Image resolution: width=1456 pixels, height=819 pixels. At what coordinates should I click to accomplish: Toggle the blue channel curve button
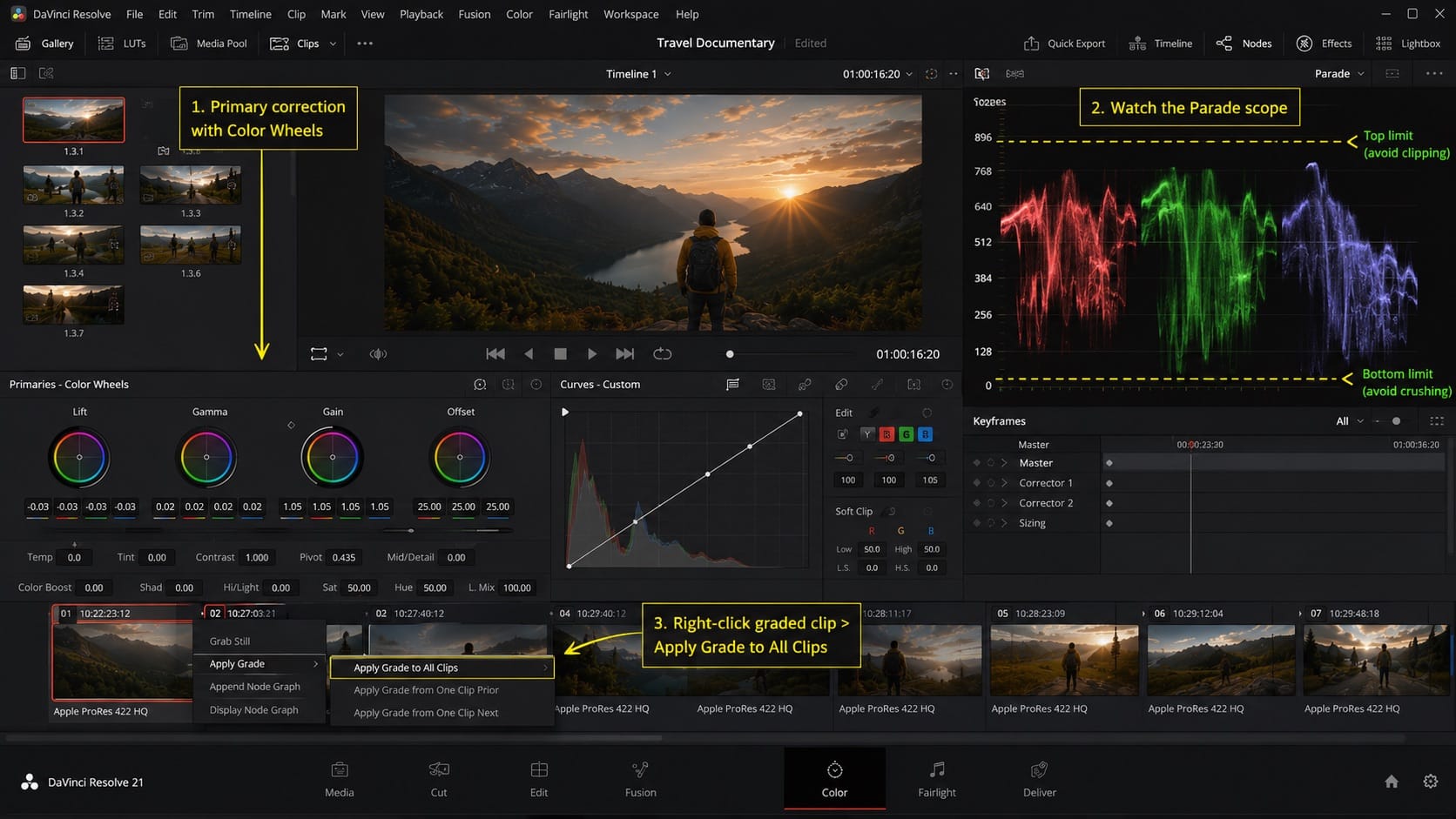(925, 433)
